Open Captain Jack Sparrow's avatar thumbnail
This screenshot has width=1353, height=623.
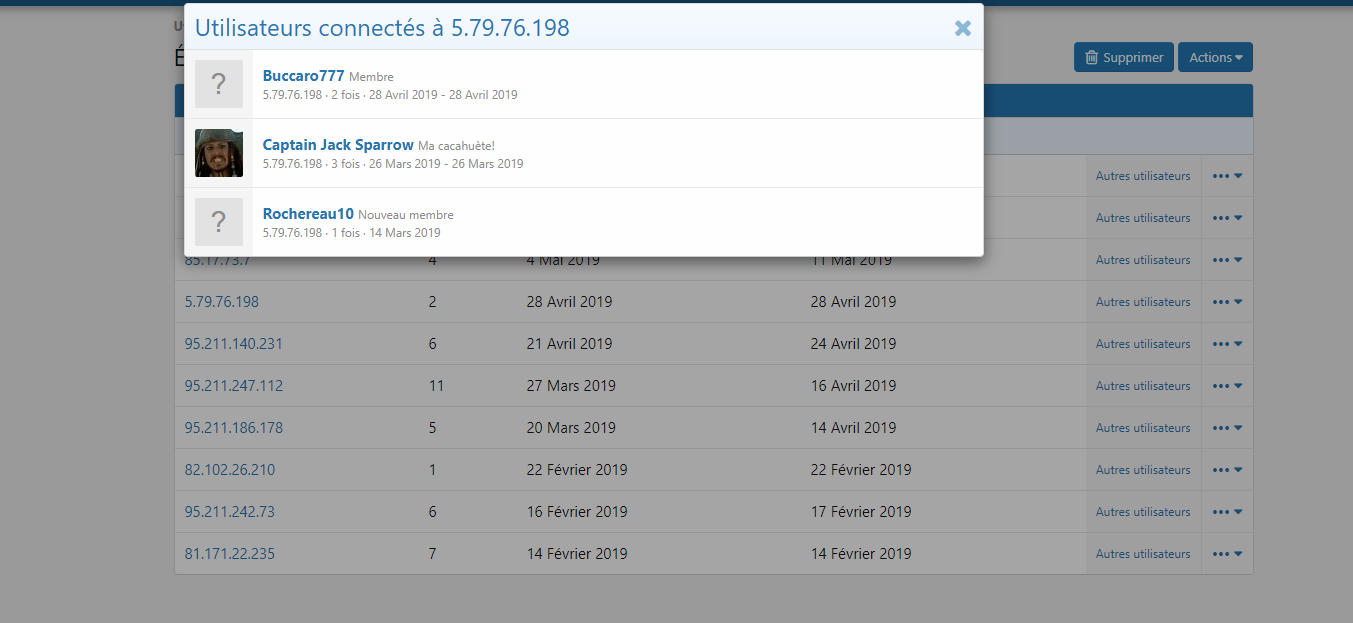click(219, 153)
